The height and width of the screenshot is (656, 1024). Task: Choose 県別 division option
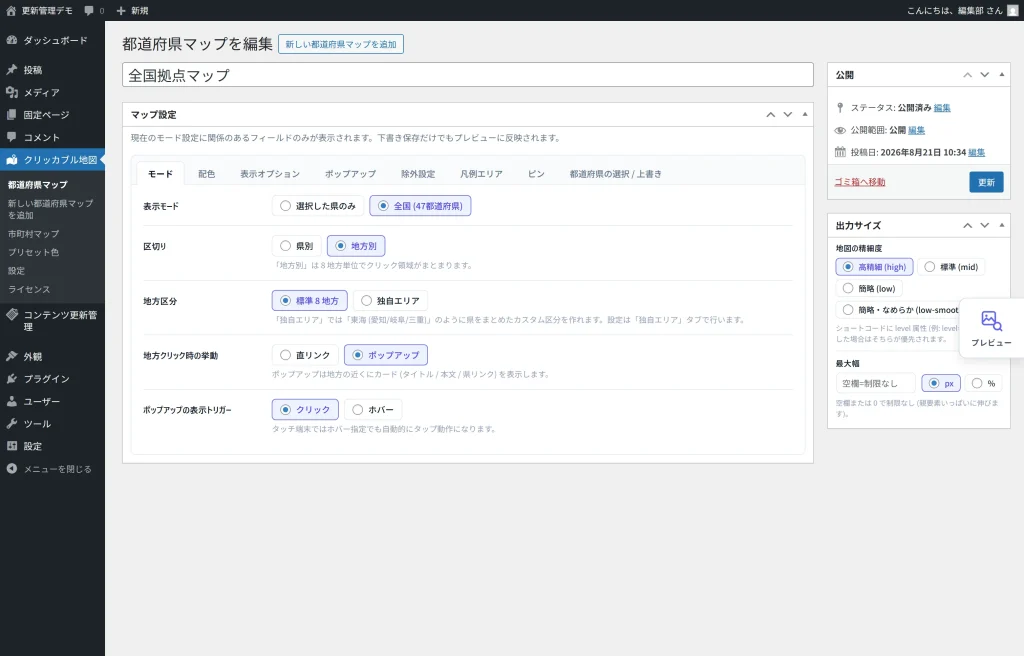coord(296,246)
